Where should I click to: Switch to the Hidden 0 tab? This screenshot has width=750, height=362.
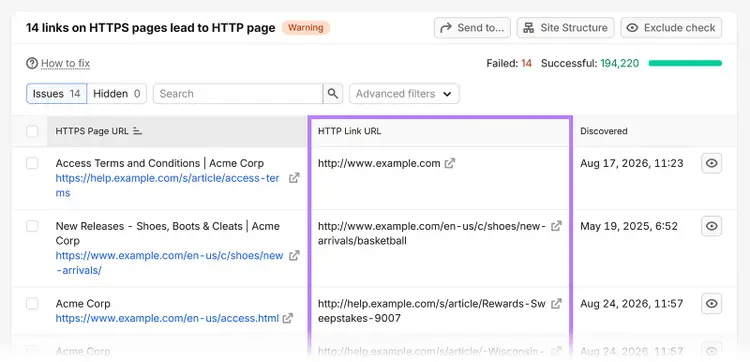[x=117, y=94]
